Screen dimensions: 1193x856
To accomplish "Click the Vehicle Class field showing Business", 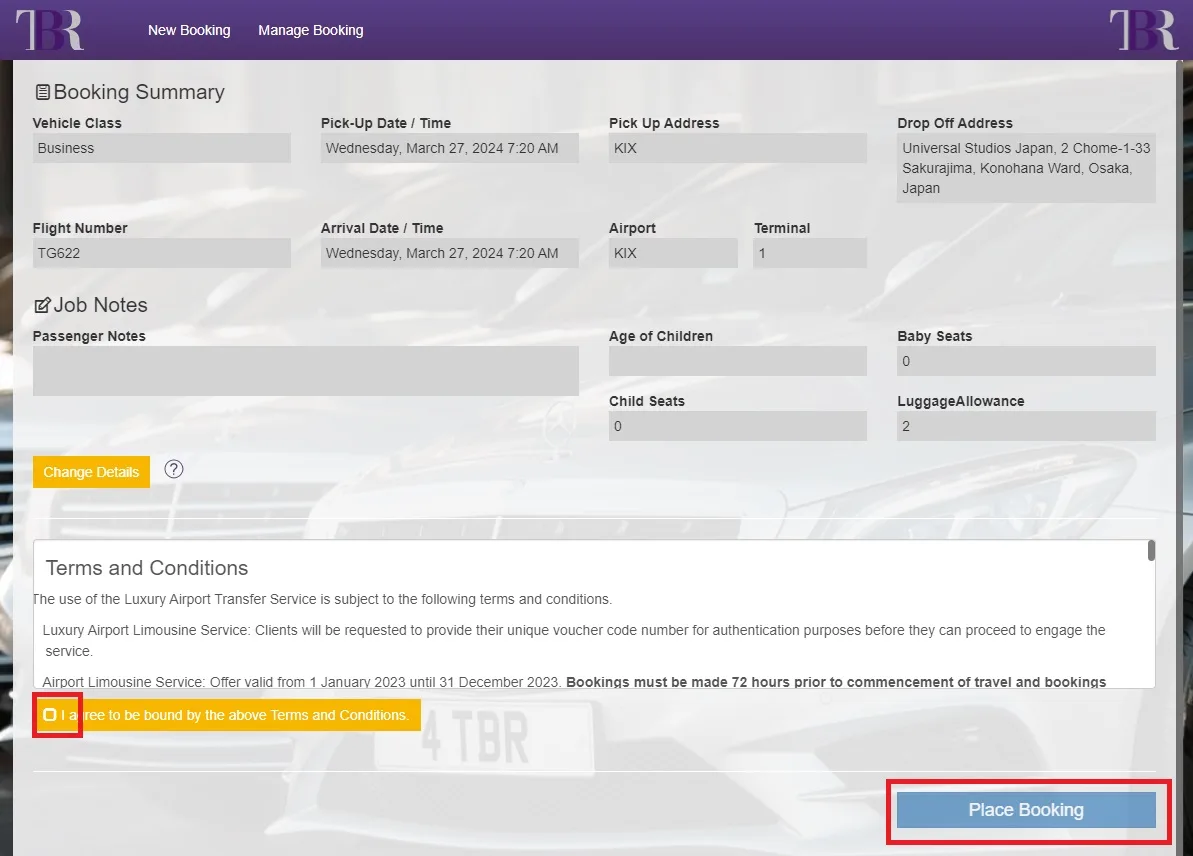I will coord(161,148).
